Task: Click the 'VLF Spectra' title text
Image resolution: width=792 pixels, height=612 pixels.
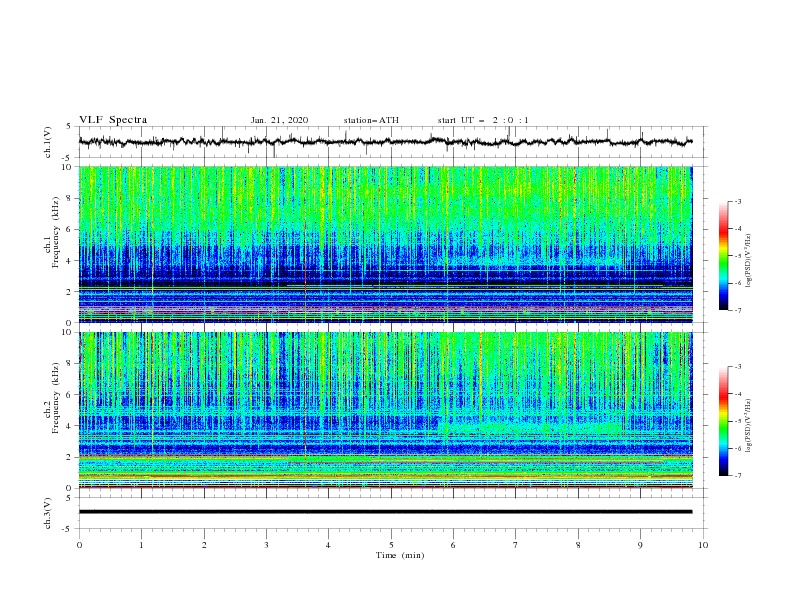Action: (x=113, y=120)
